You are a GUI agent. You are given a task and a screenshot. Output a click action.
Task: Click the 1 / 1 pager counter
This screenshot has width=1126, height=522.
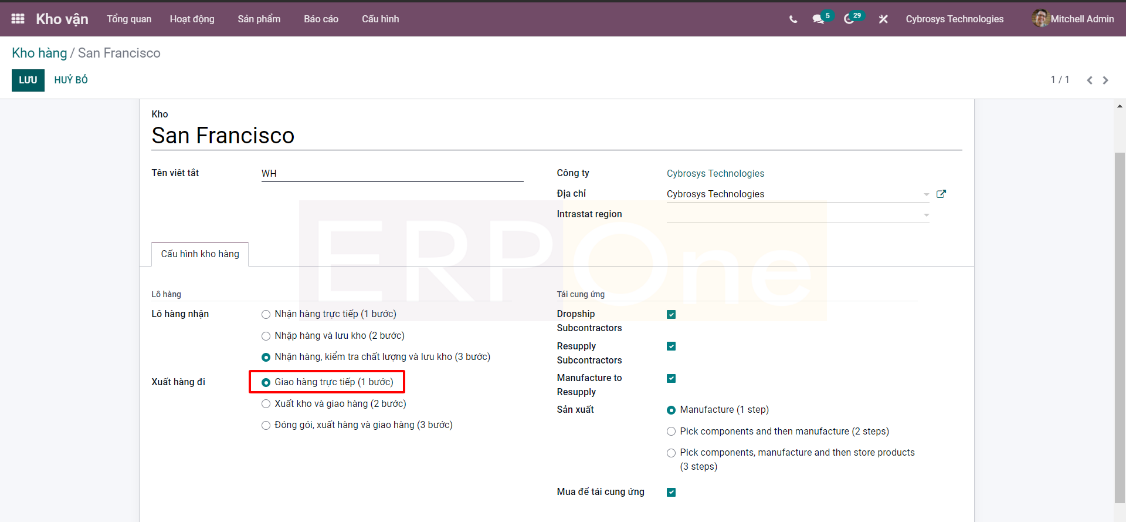pyautogui.click(x=1060, y=80)
